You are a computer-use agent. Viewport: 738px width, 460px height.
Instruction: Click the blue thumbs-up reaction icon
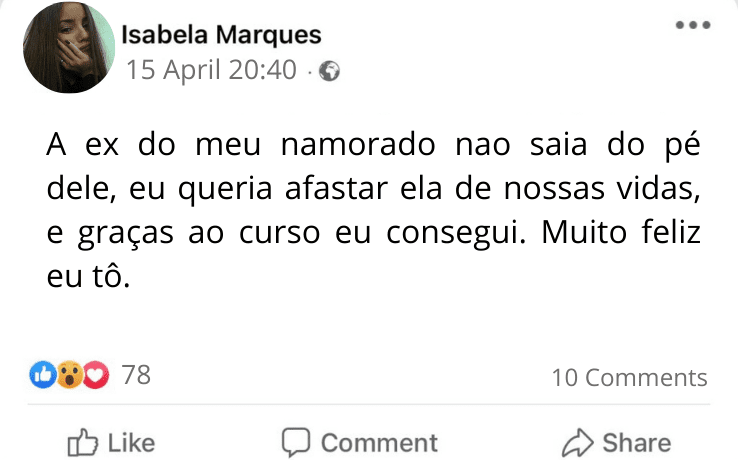click(42, 376)
